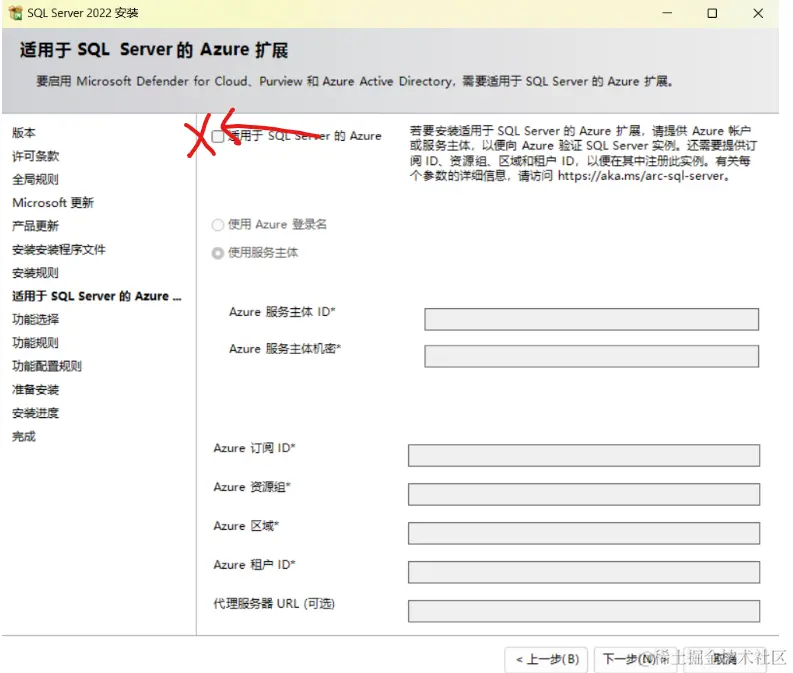The width and height of the screenshot is (793, 673).
Task: Maximize the SQL Server 2022 安装 window
Action: 712,13
